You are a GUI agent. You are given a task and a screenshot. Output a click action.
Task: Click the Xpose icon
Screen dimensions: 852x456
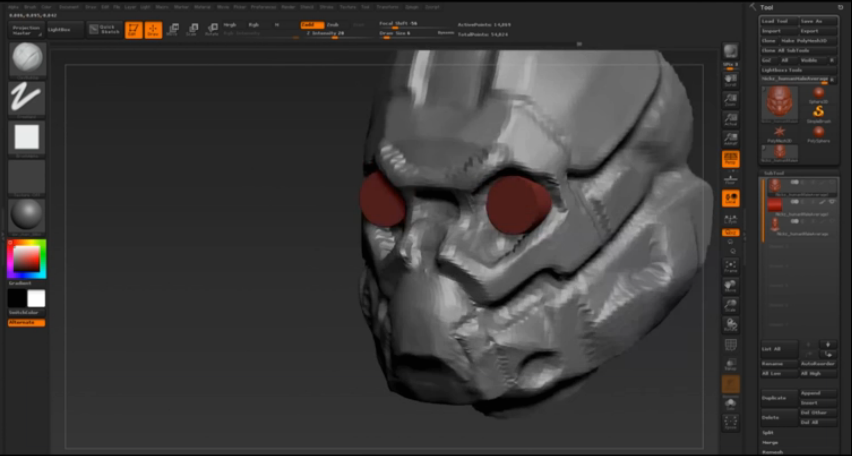(731, 422)
